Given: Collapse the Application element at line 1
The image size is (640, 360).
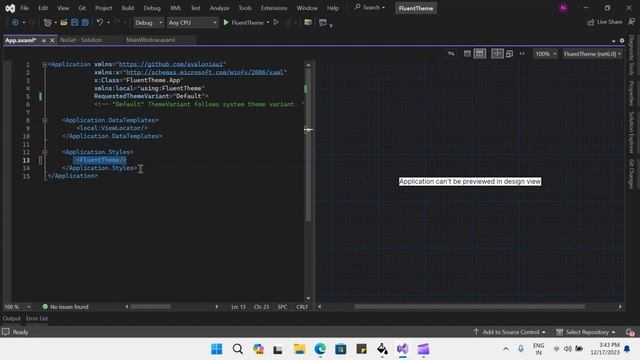Looking at the screenshot, I should [45, 64].
